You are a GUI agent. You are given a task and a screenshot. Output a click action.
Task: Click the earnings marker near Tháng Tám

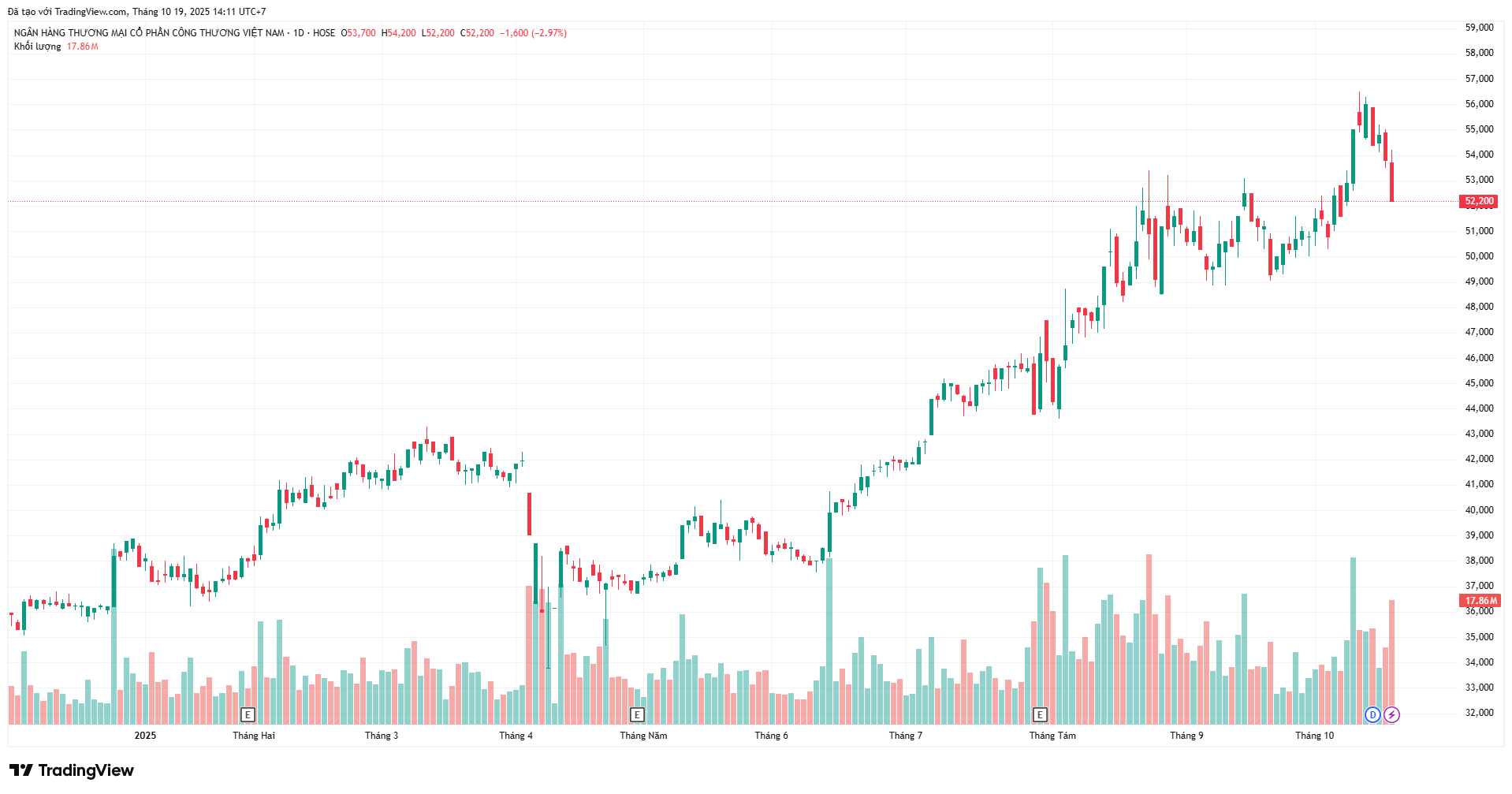pyautogui.click(x=1040, y=715)
